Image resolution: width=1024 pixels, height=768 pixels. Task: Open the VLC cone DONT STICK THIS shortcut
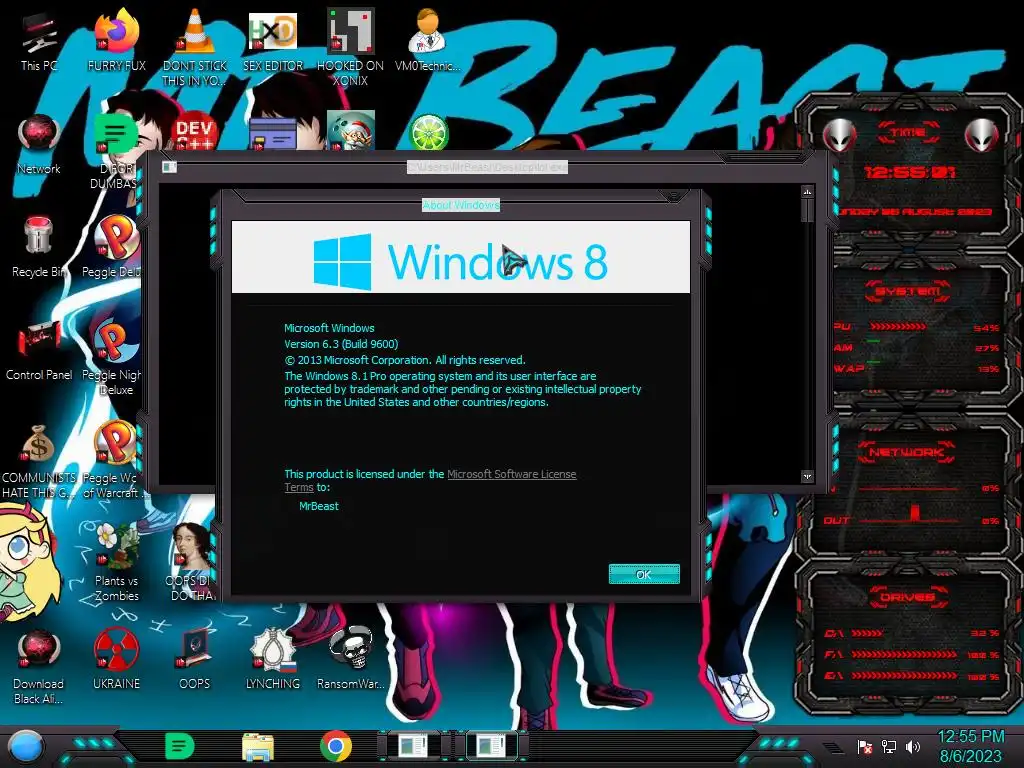(x=195, y=48)
